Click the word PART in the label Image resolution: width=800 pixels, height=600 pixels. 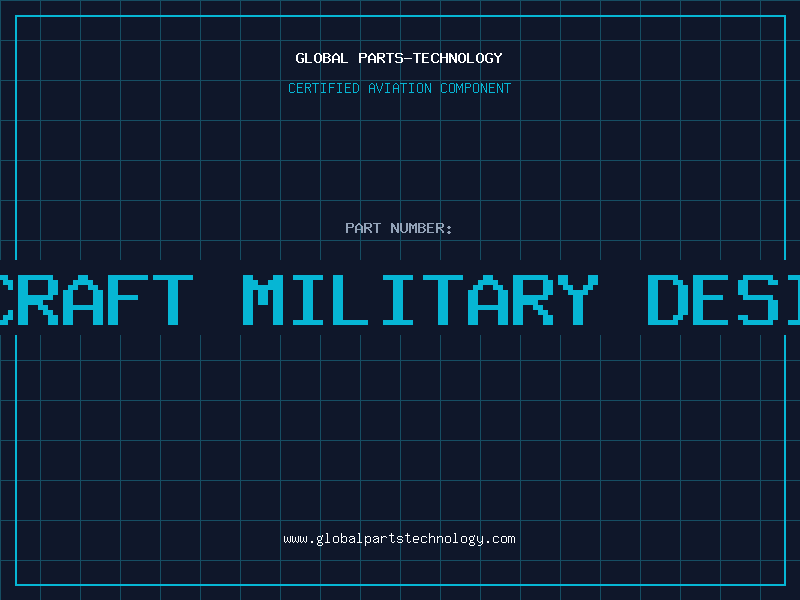click(x=363, y=228)
